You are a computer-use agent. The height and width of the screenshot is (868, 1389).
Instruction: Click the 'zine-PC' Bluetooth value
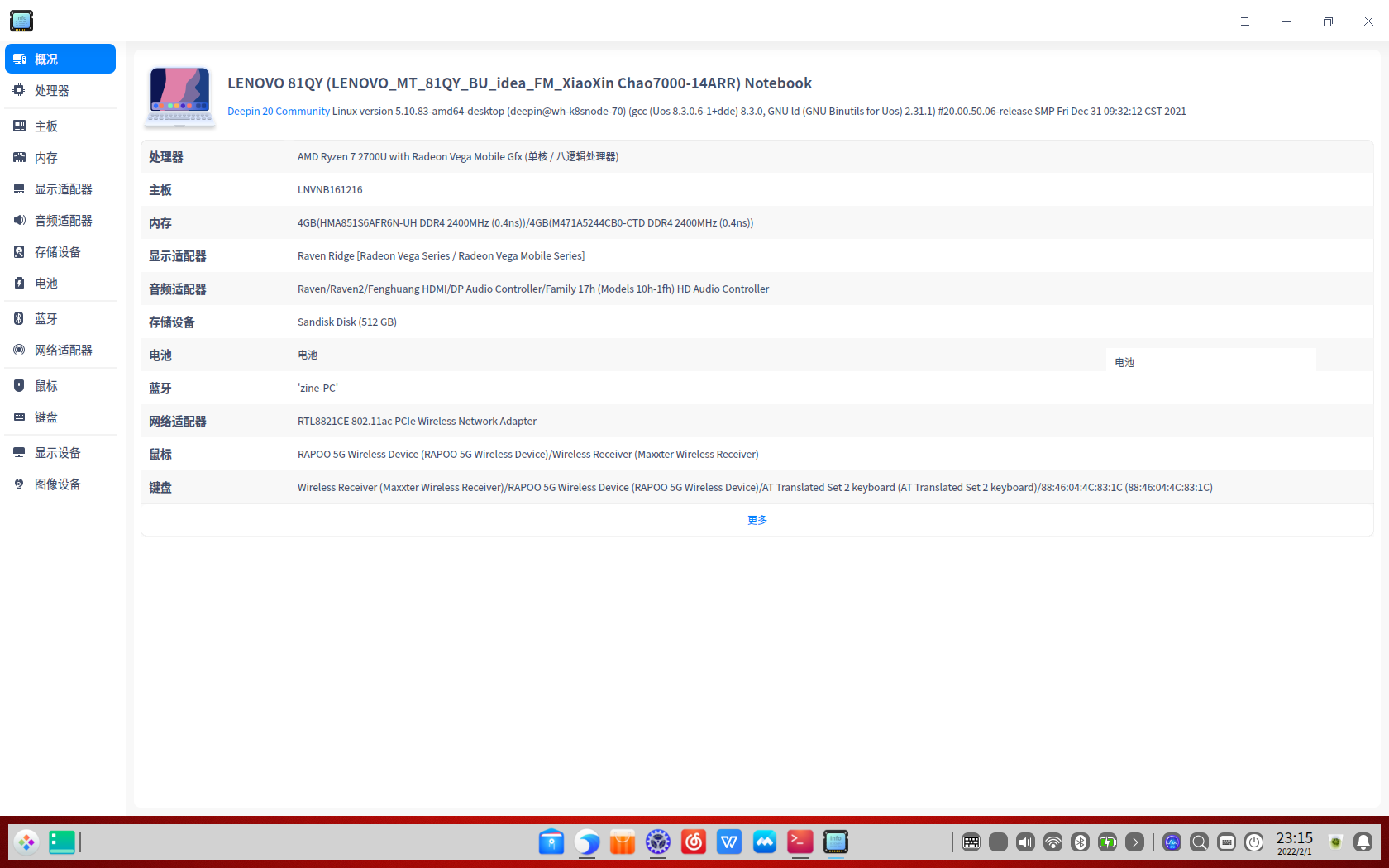[317, 388]
